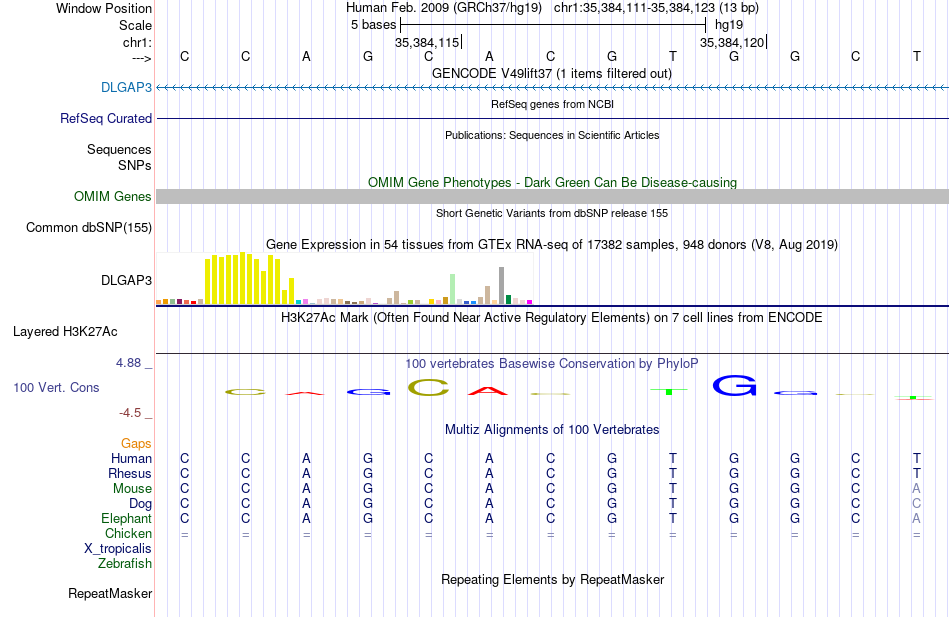Select the Mouse species row label
The width and height of the screenshot is (950, 617).
pos(132,489)
